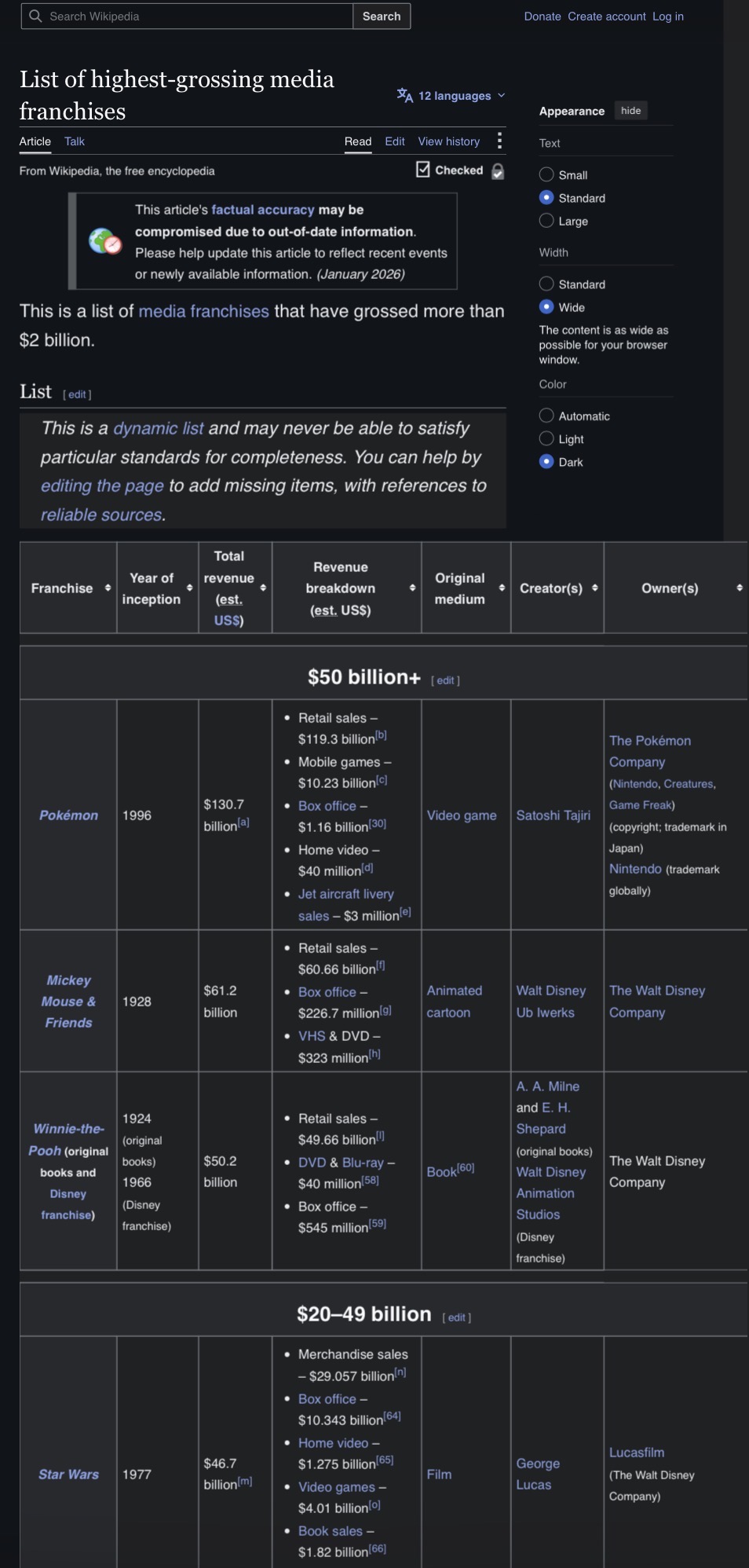
Task: Click the page protection padlock icon
Action: coord(498,171)
